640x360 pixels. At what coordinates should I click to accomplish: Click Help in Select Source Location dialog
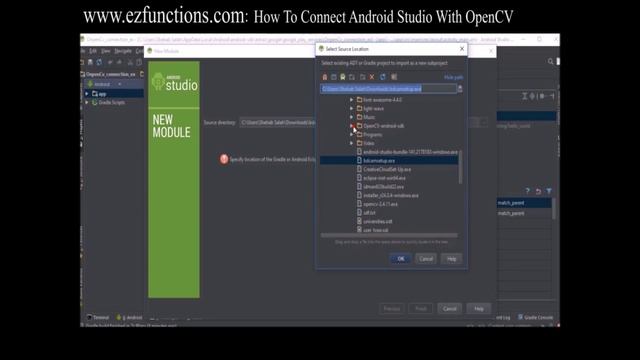pos(451,259)
